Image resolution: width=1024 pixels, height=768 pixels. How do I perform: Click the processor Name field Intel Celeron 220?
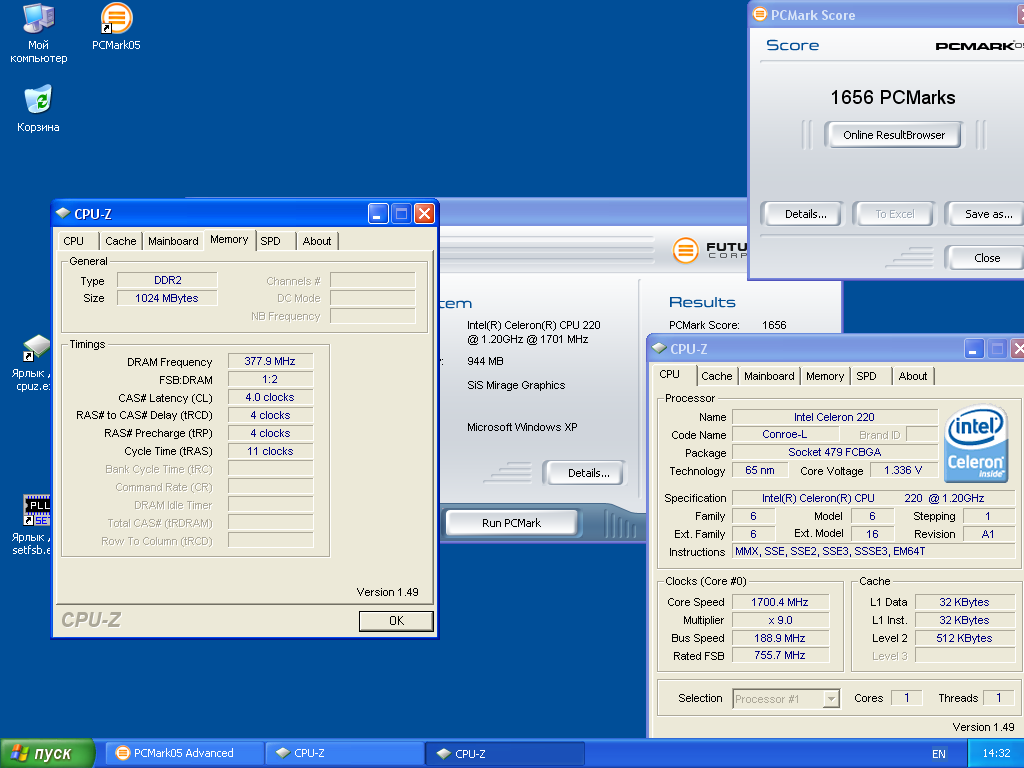(835, 417)
